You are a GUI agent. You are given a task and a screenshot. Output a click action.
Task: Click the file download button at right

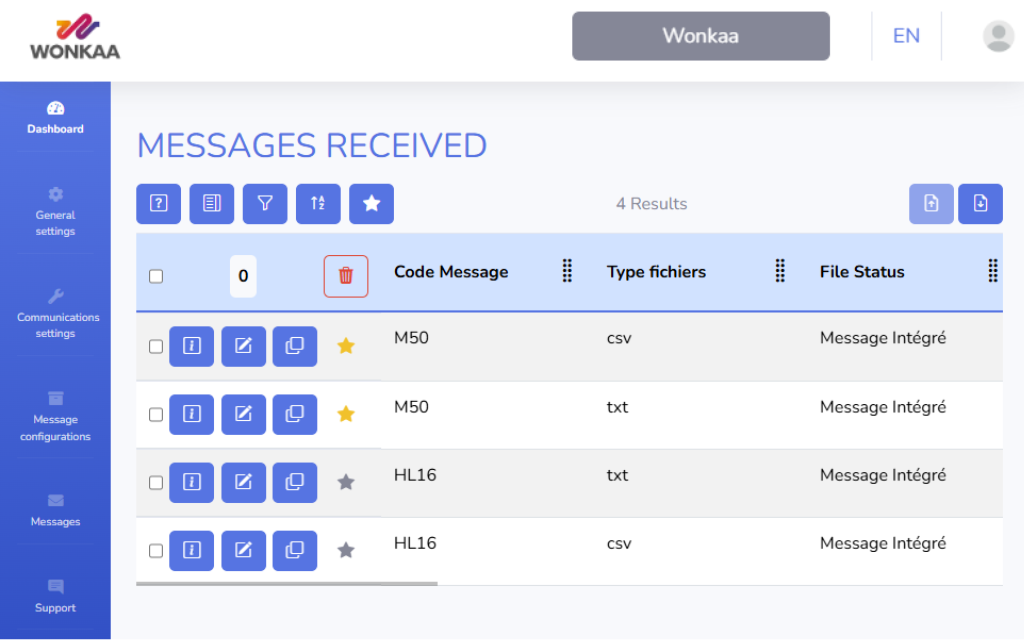tap(980, 204)
